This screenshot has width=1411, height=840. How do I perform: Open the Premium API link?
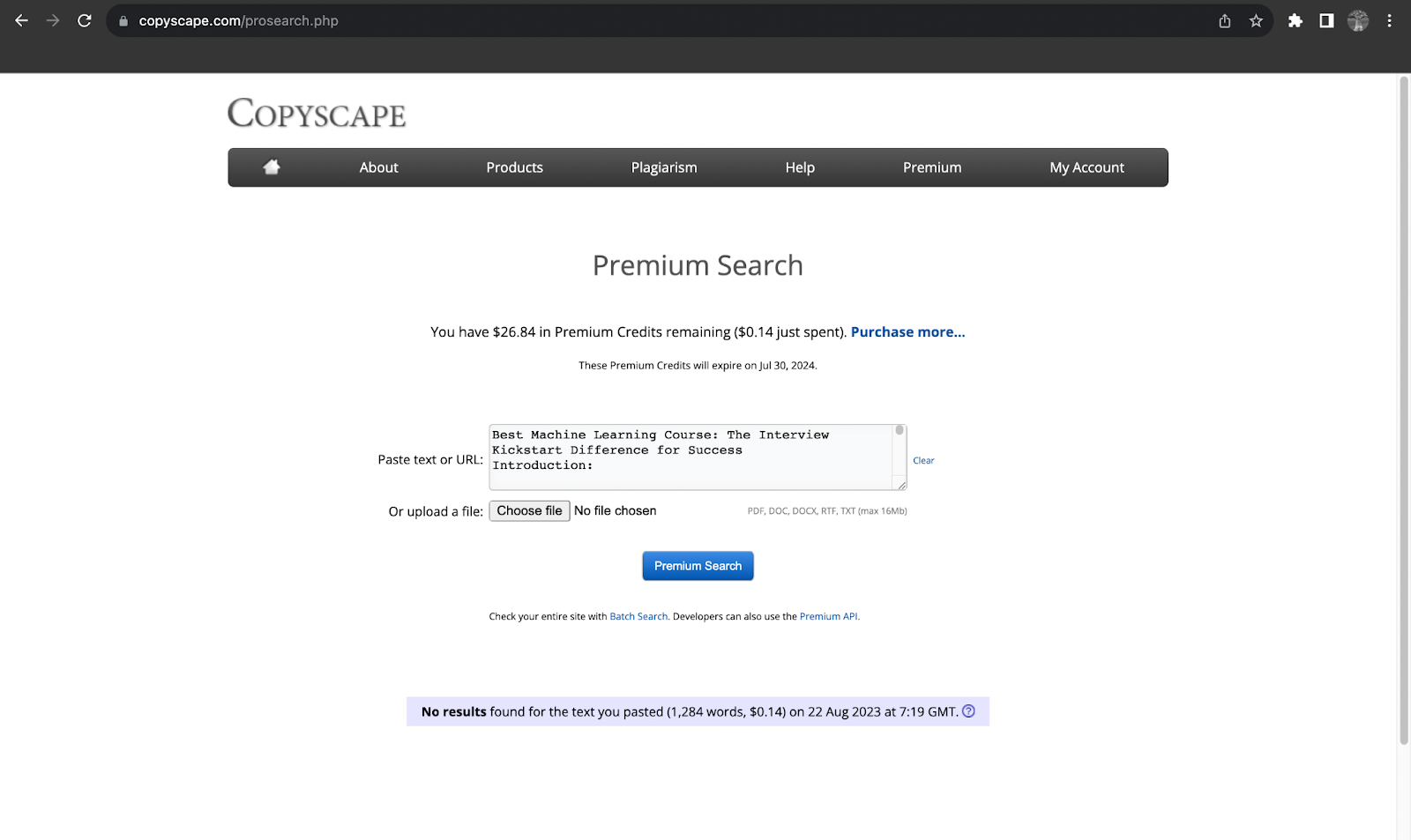tap(828, 617)
